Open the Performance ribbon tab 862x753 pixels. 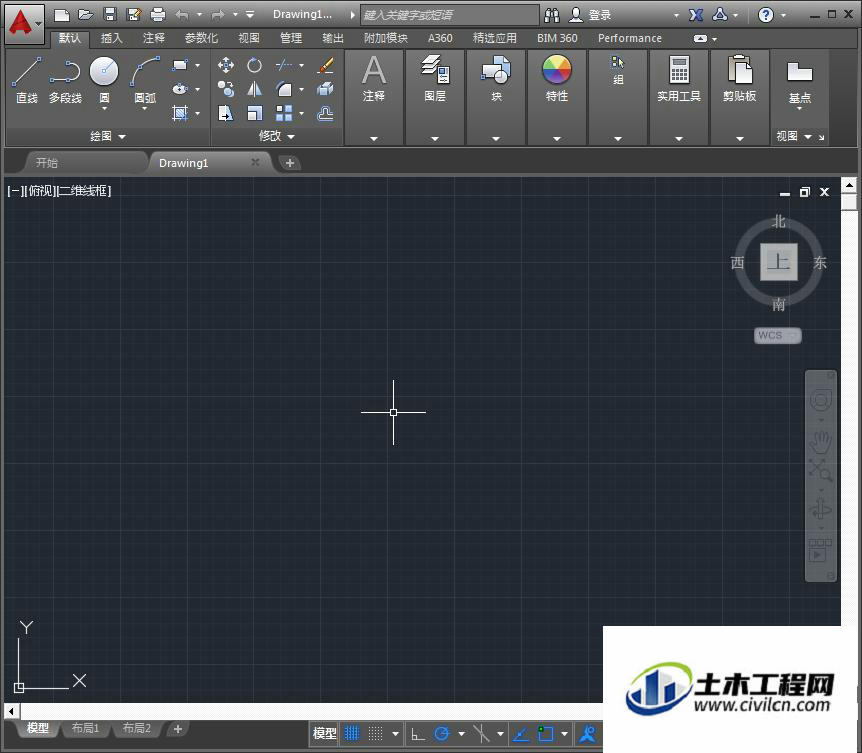pos(629,38)
